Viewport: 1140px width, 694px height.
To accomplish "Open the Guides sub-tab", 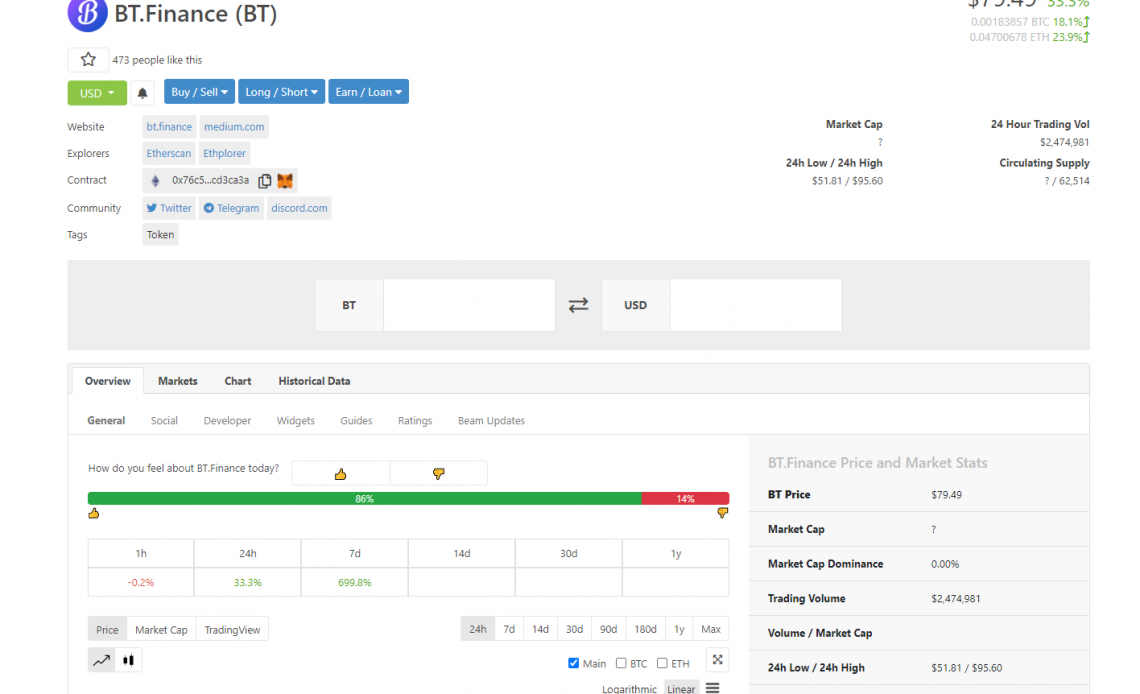I will click(356, 421).
